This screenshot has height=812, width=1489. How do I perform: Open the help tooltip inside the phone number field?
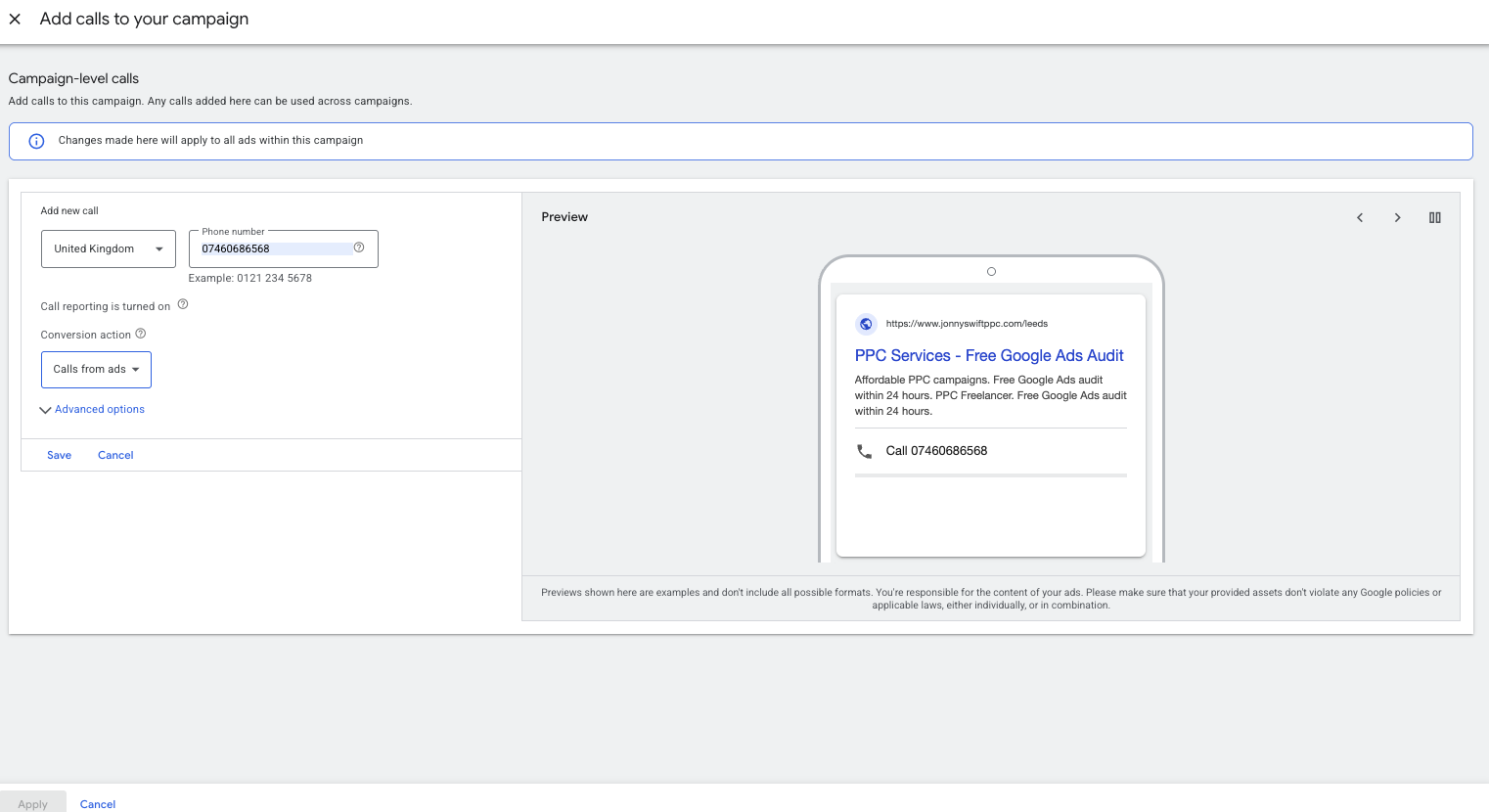(x=359, y=248)
